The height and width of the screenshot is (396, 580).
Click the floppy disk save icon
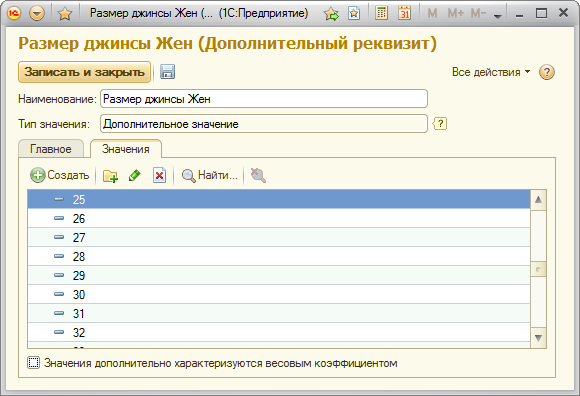tap(167, 72)
